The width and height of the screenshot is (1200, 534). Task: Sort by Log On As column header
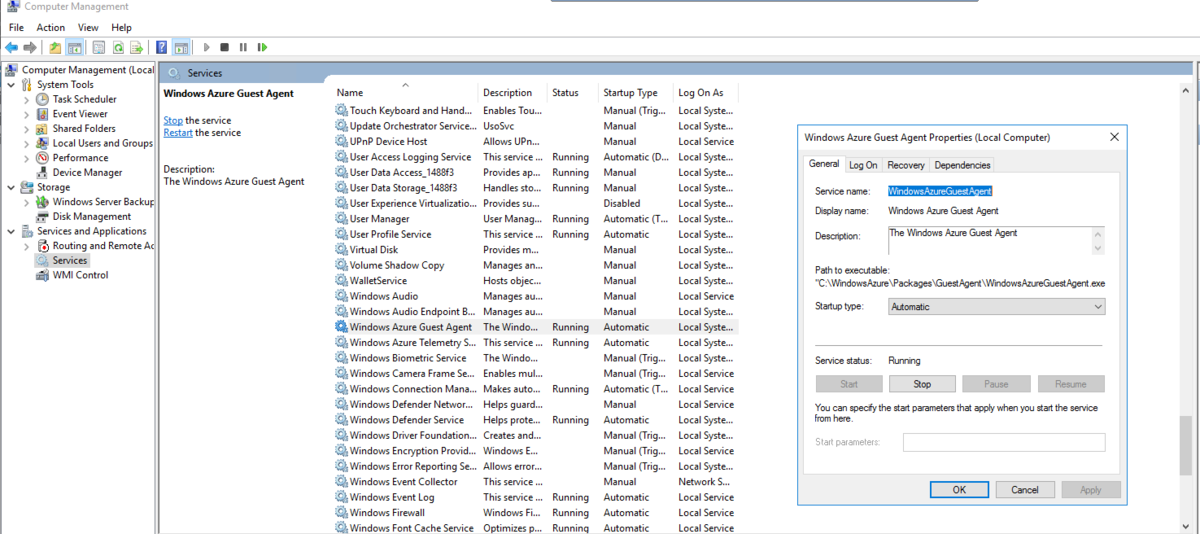(x=706, y=92)
